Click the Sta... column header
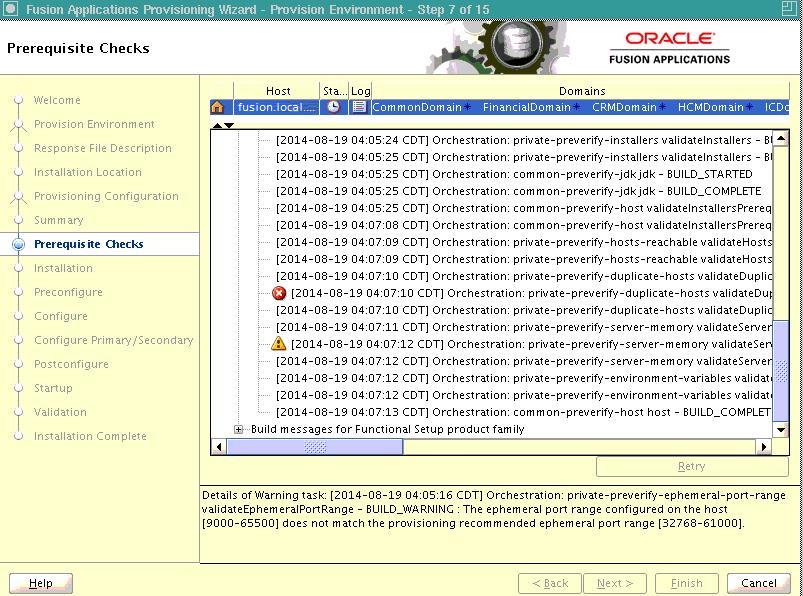 coord(334,91)
